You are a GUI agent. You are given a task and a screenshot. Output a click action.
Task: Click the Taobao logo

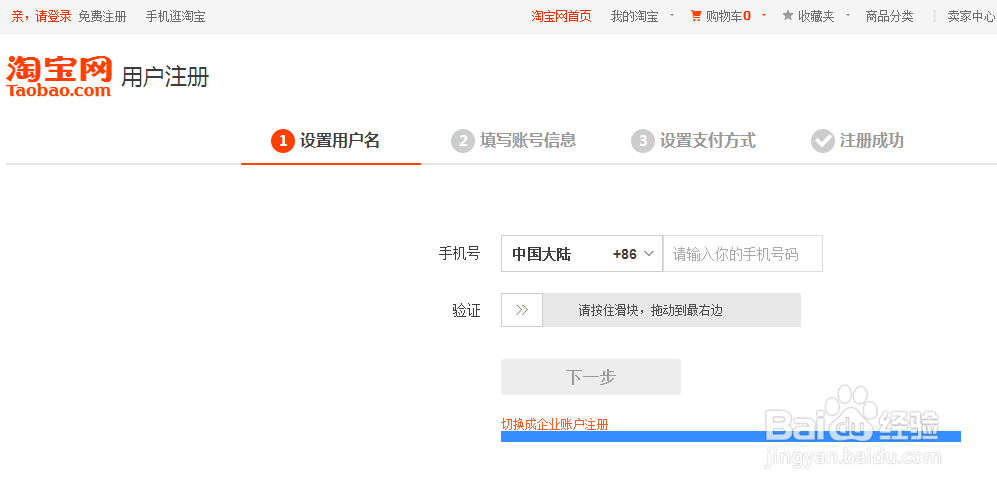pos(59,76)
